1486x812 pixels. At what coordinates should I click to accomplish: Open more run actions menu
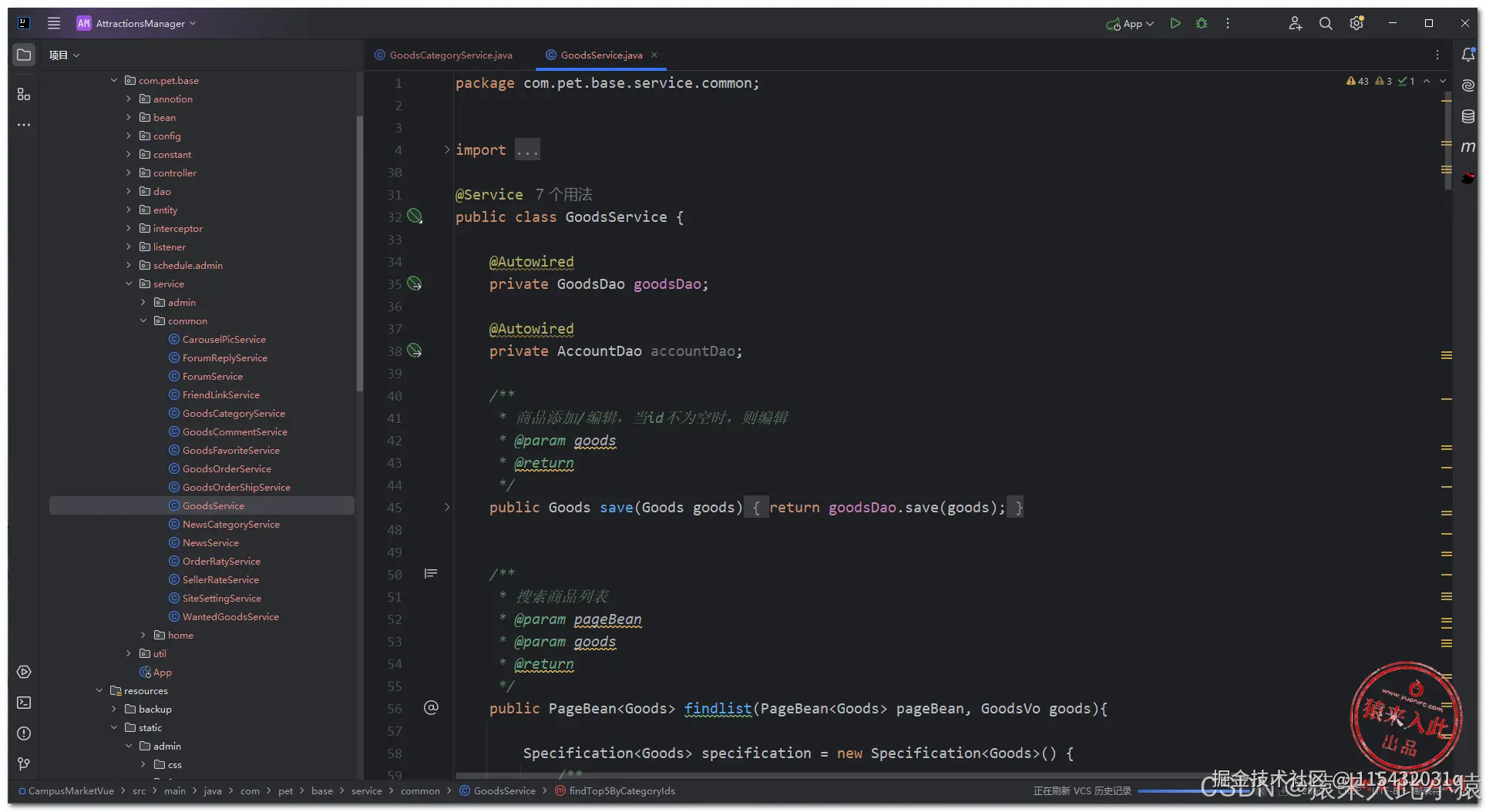tap(1228, 23)
